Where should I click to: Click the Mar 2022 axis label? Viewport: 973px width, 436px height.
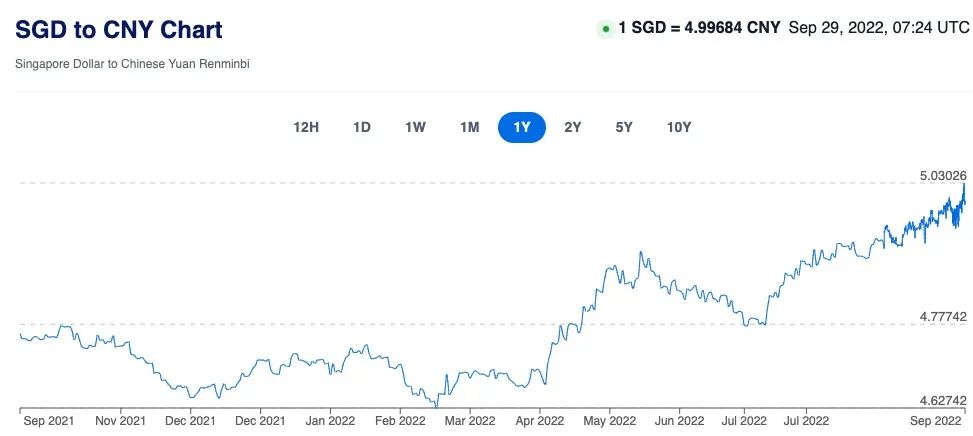click(x=468, y=421)
